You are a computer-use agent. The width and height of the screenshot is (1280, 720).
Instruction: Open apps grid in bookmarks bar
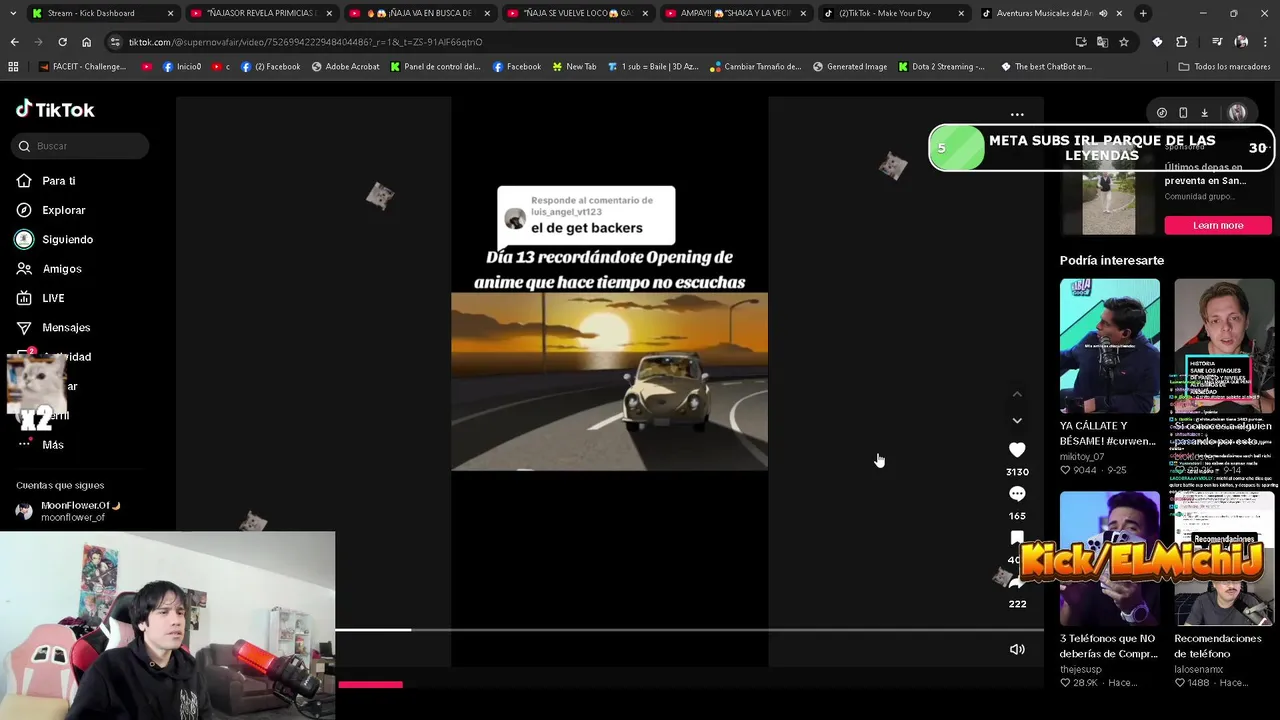click(13, 66)
